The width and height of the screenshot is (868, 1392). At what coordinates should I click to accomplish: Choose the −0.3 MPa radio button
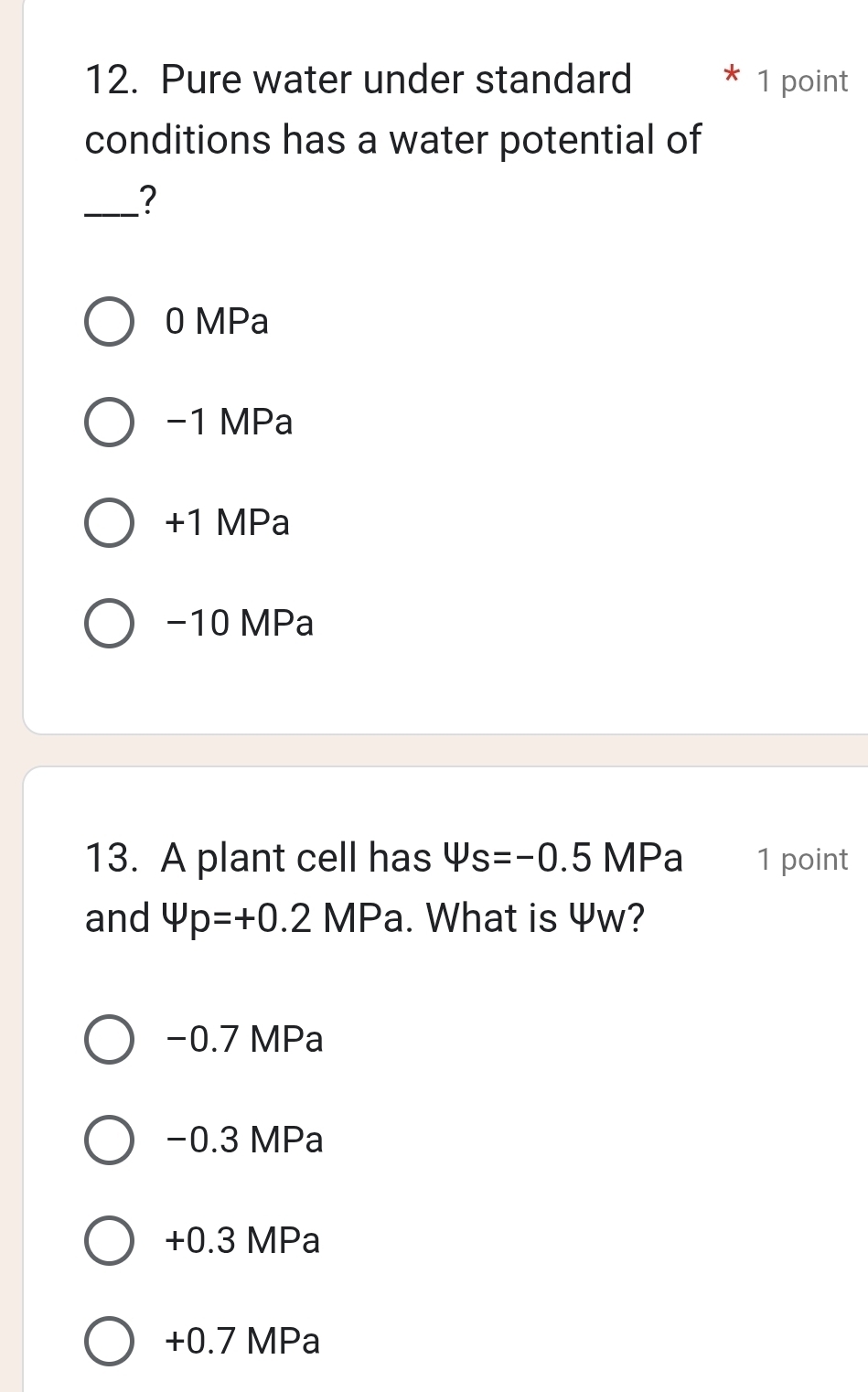(x=110, y=1140)
